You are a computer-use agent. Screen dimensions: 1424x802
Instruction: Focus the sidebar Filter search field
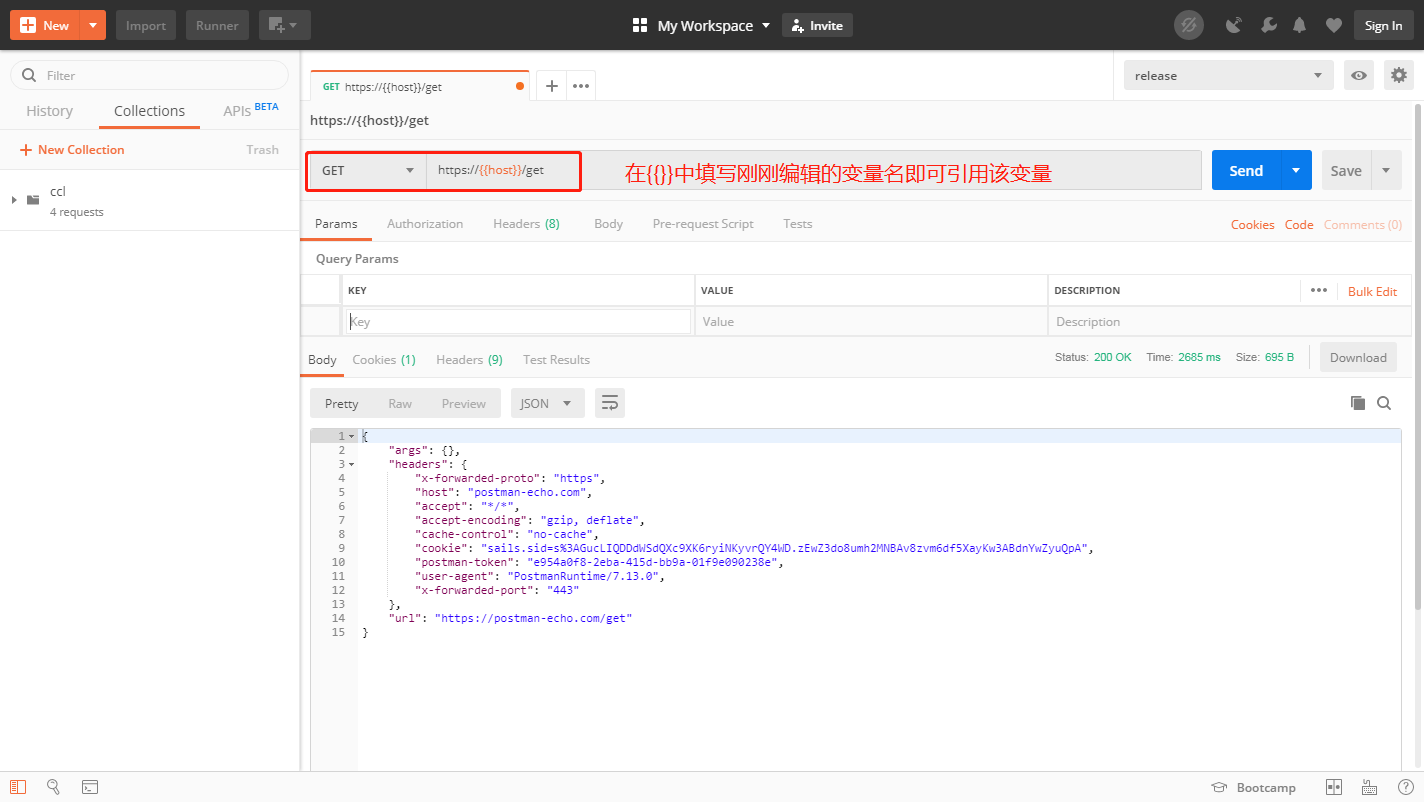click(149, 75)
